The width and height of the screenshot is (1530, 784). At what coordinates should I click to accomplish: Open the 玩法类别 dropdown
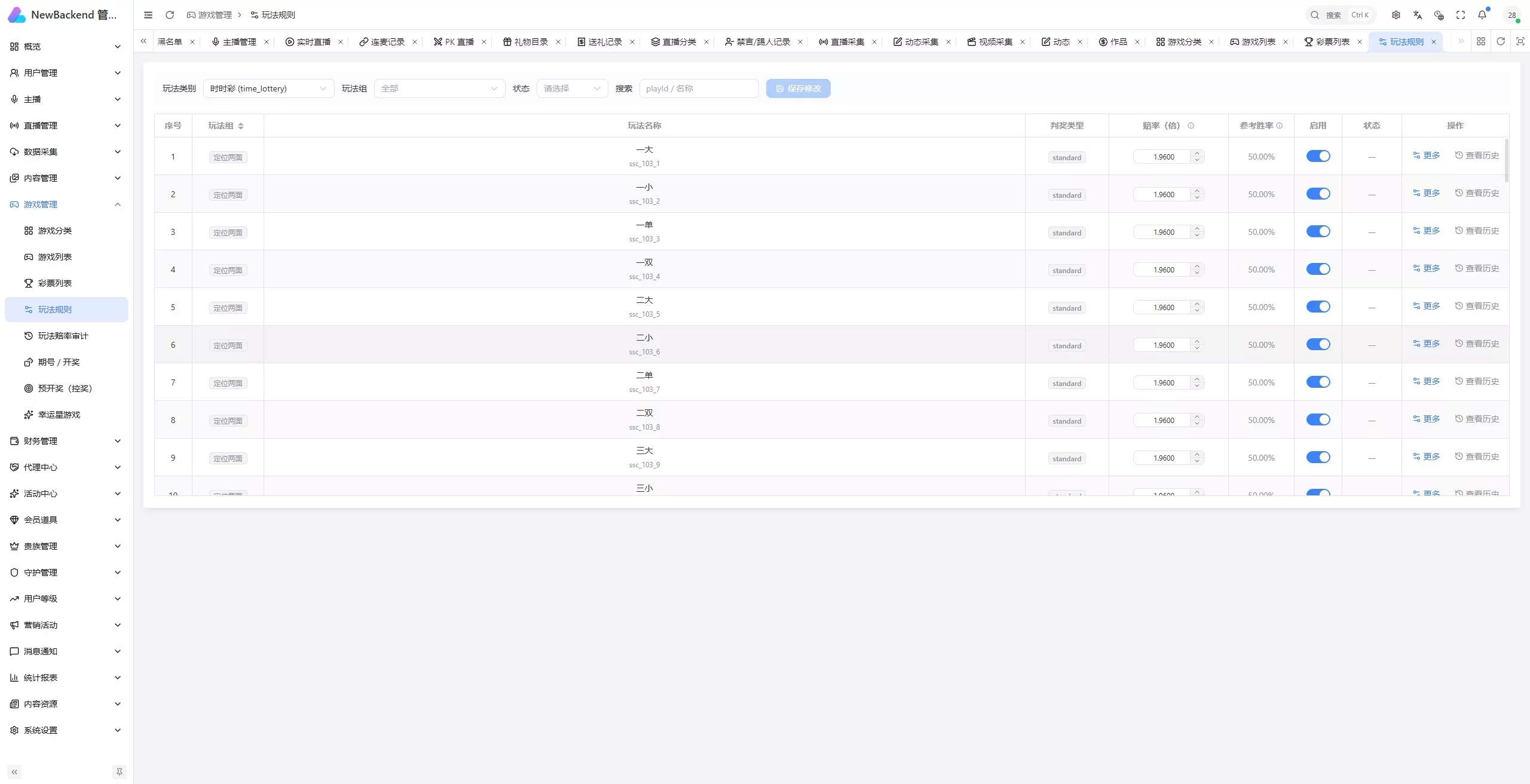point(268,88)
